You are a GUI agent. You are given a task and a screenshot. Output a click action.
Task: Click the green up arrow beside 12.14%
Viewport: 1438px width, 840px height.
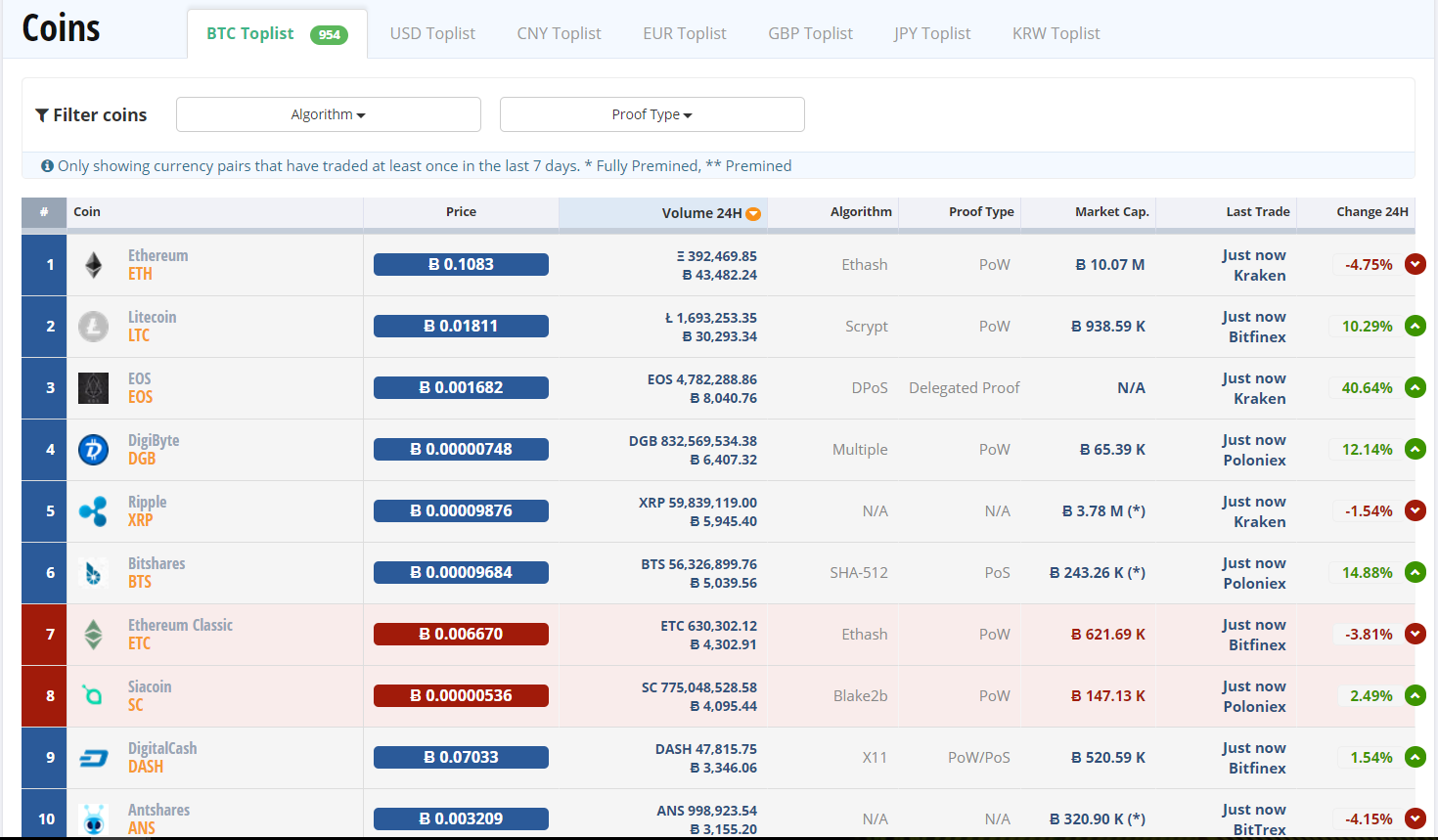1416,449
